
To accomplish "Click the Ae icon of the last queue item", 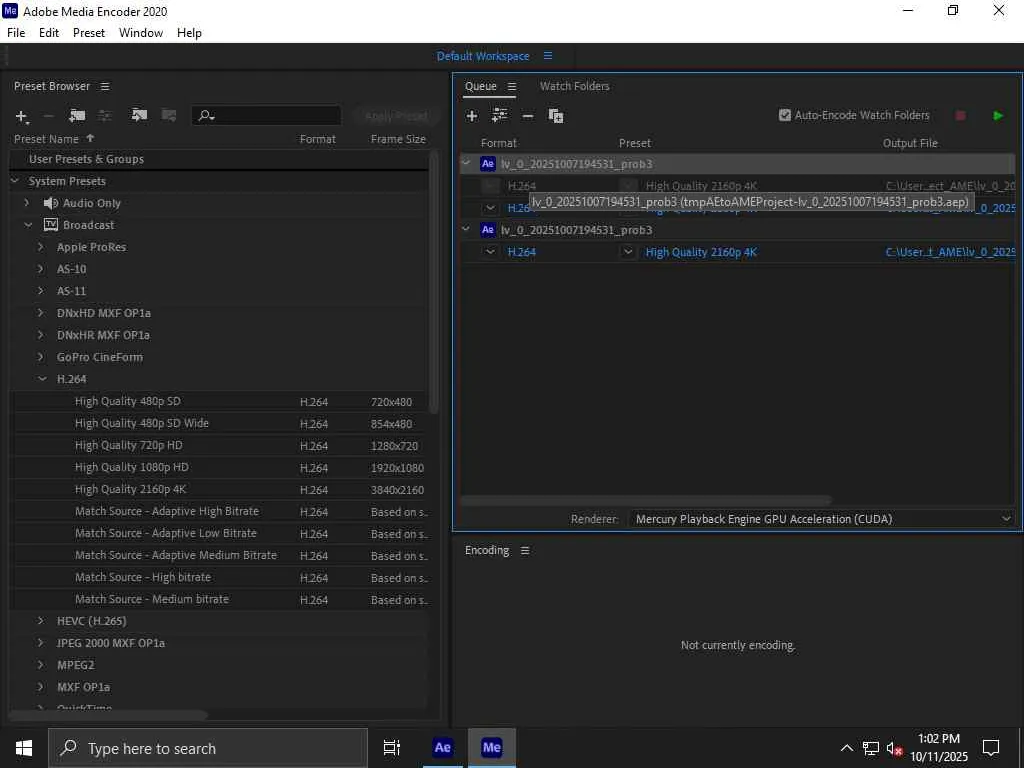I will 488,230.
